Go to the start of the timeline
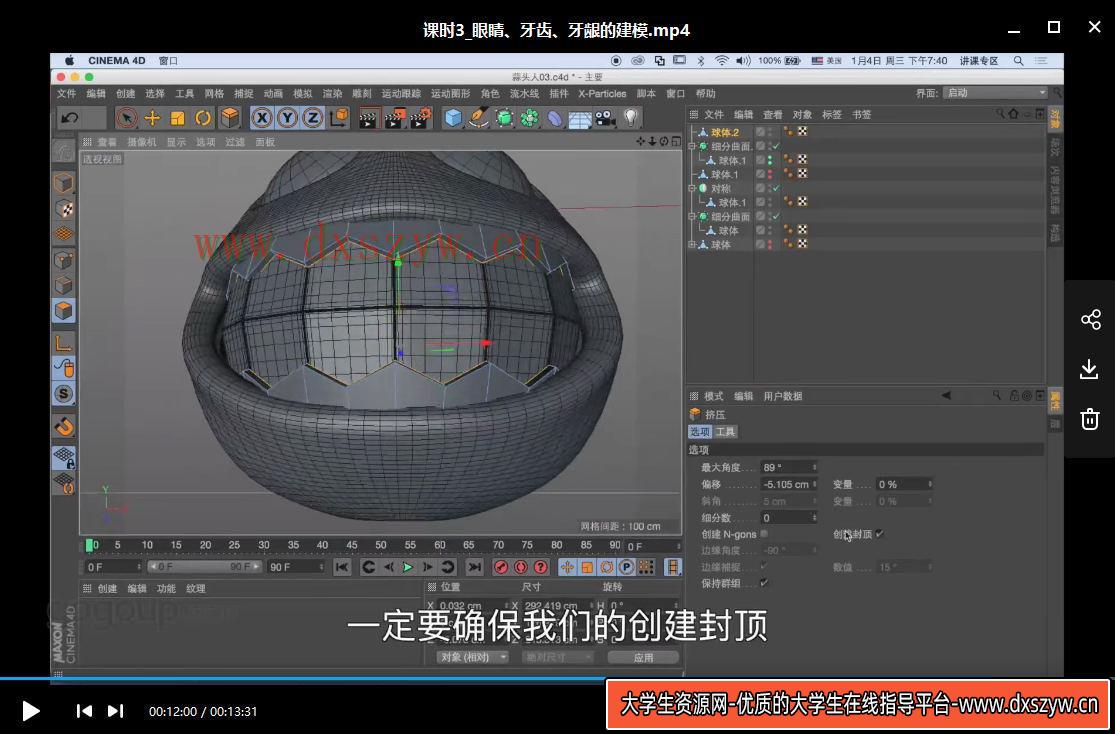 click(342, 567)
